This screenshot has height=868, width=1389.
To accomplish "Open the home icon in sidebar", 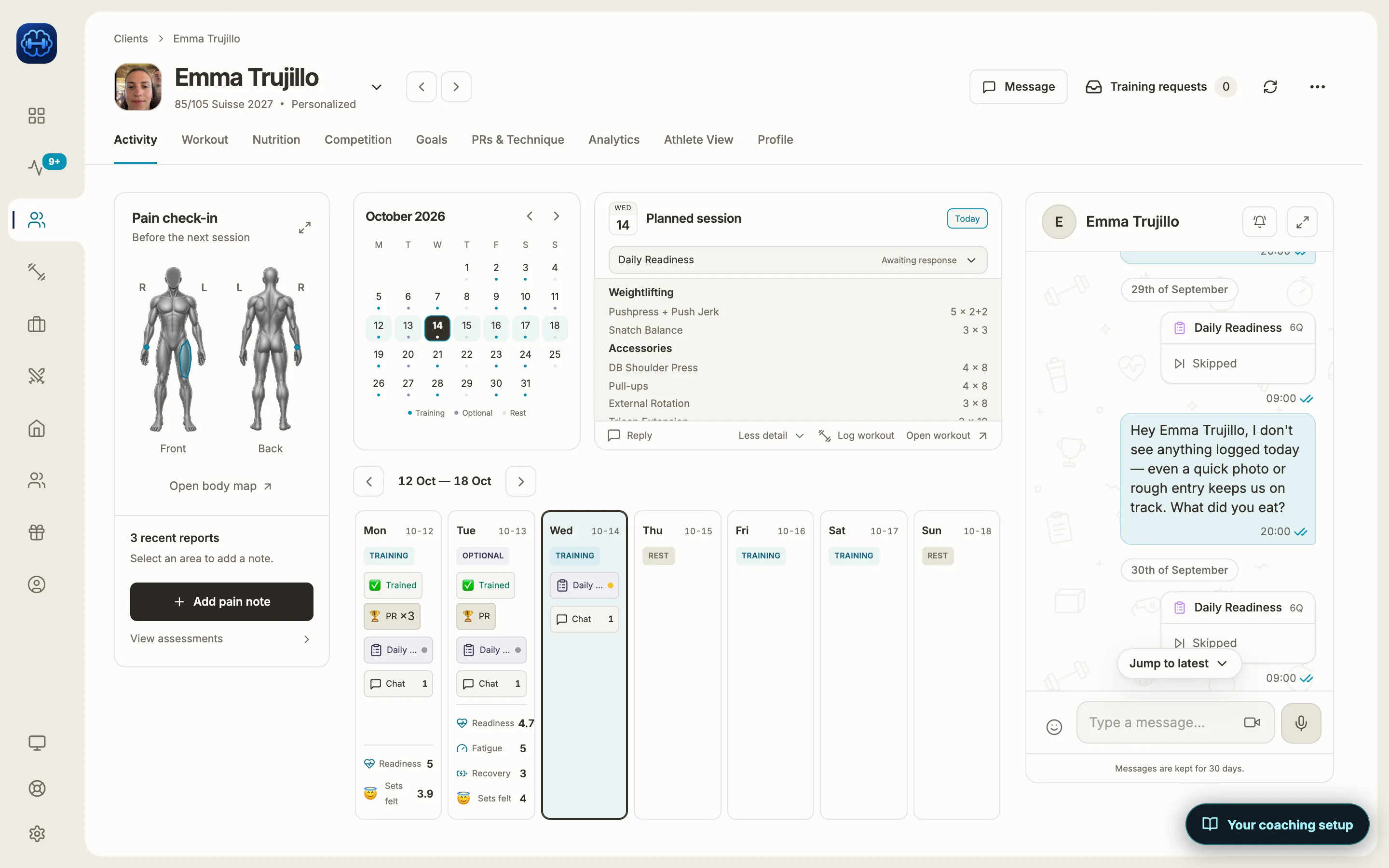I will click(37, 428).
